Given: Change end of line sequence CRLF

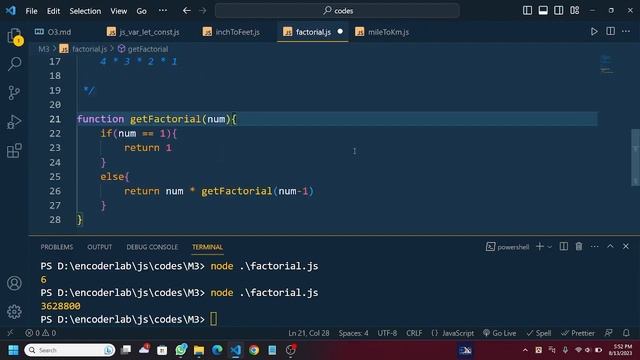Looking at the screenshot, I should coord(414,333).
